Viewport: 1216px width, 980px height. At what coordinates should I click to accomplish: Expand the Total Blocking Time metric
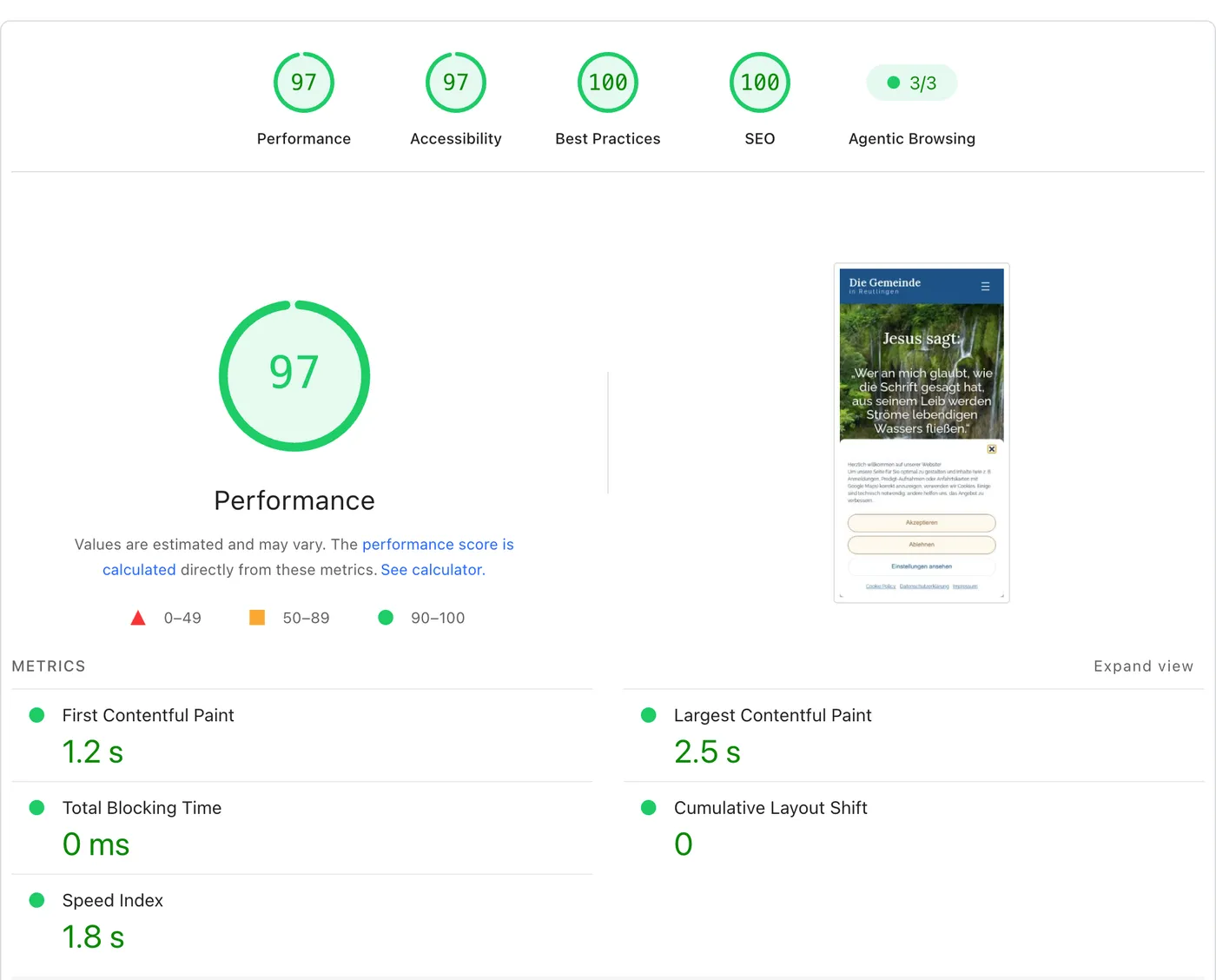click(x=302, y=828)
